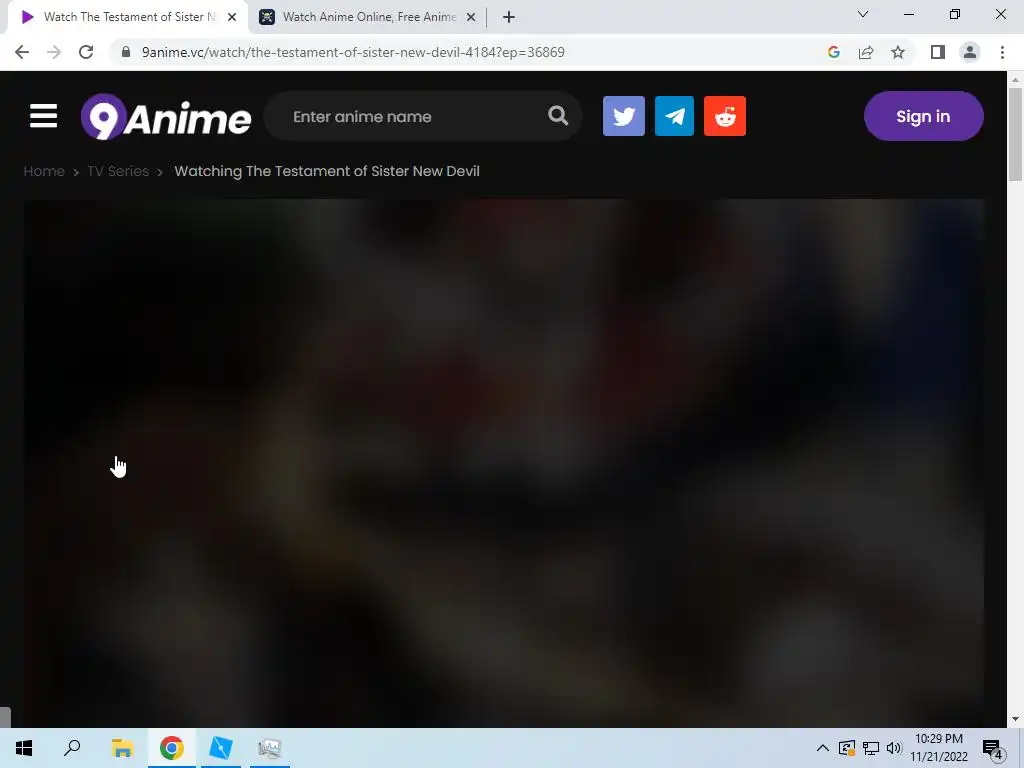Screen dimensions: 1024x768
Task: Click scrollbar down arrow
Action: click(x=1015, y=719)
